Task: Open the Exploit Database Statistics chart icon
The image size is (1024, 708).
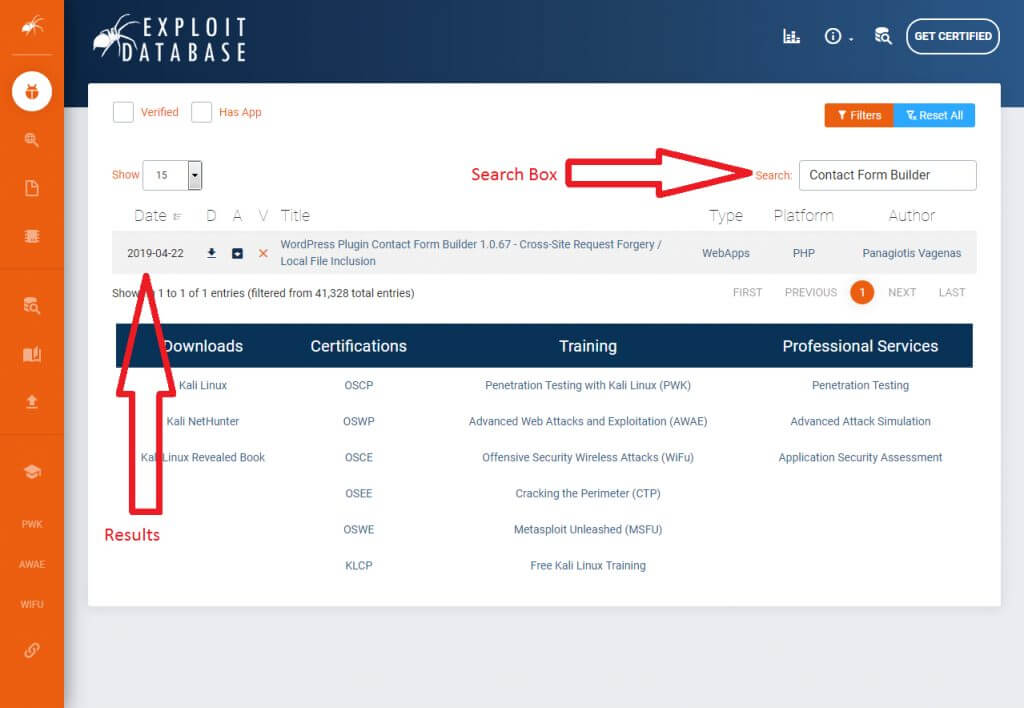Action: point(791,36)
